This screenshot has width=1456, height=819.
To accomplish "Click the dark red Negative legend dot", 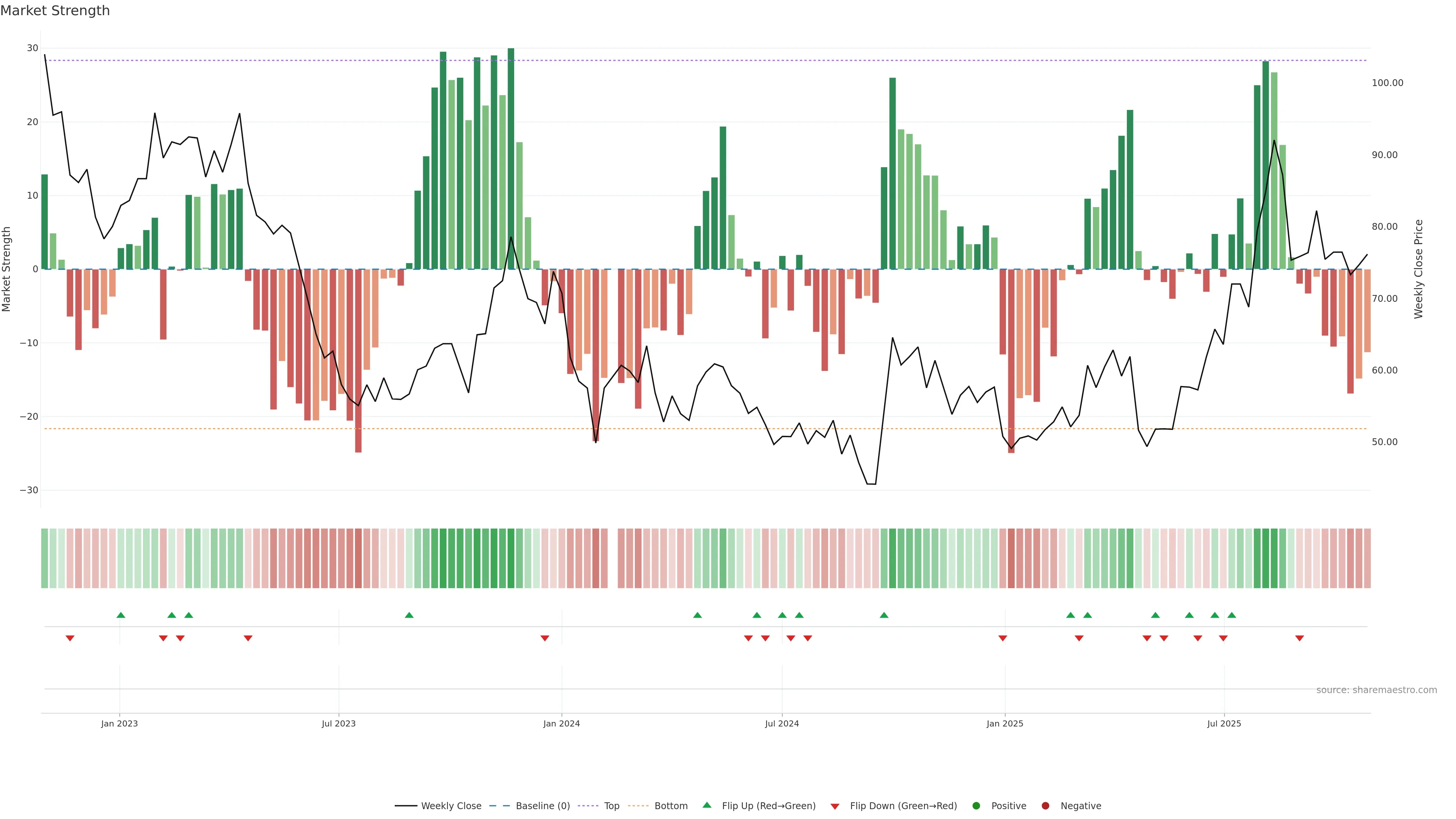I will pos(1045,805).
